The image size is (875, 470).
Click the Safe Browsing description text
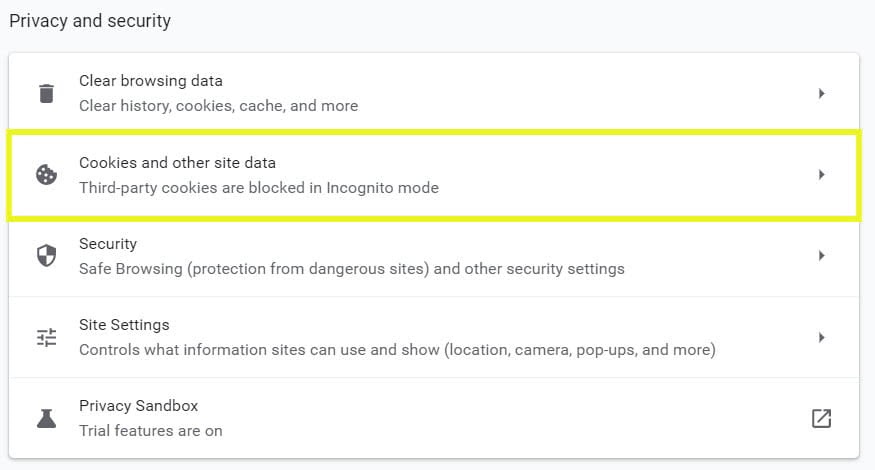click(x=351, y=268)
